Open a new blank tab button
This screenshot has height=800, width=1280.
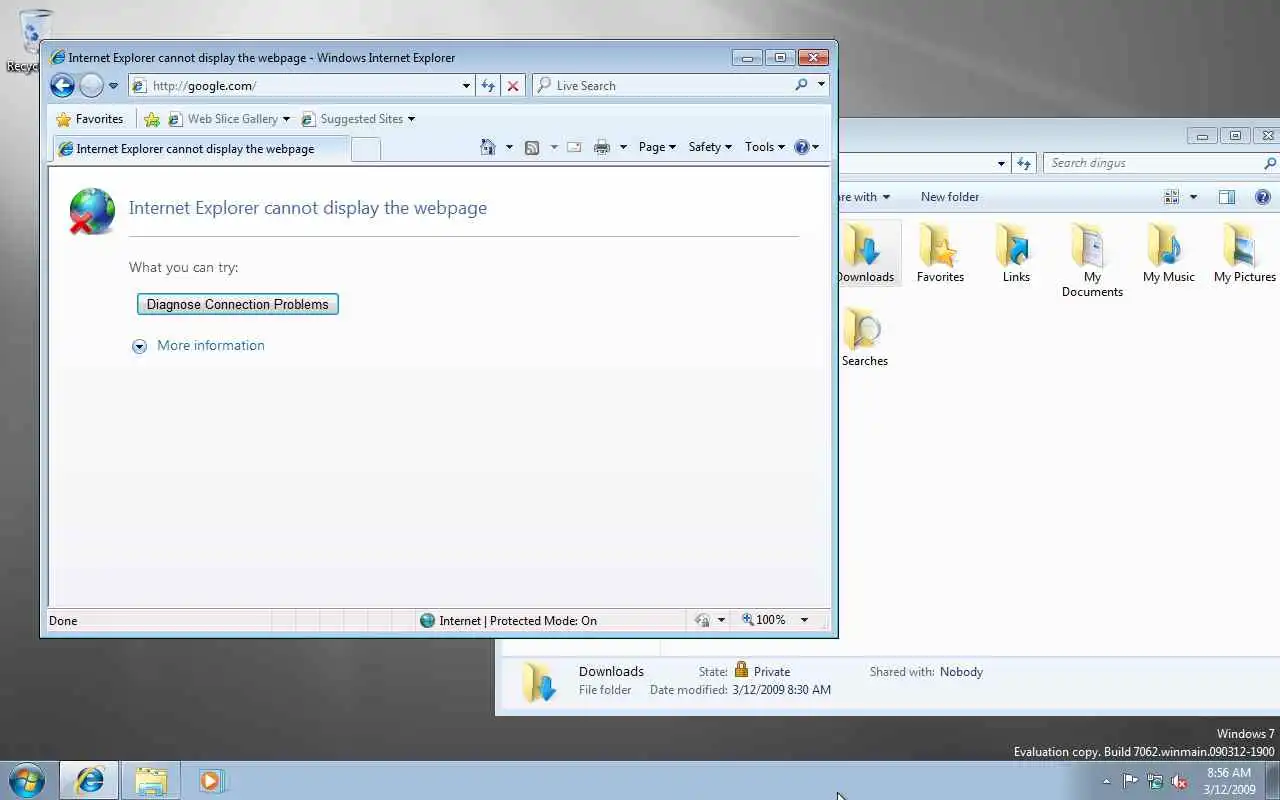pos(366,149)
